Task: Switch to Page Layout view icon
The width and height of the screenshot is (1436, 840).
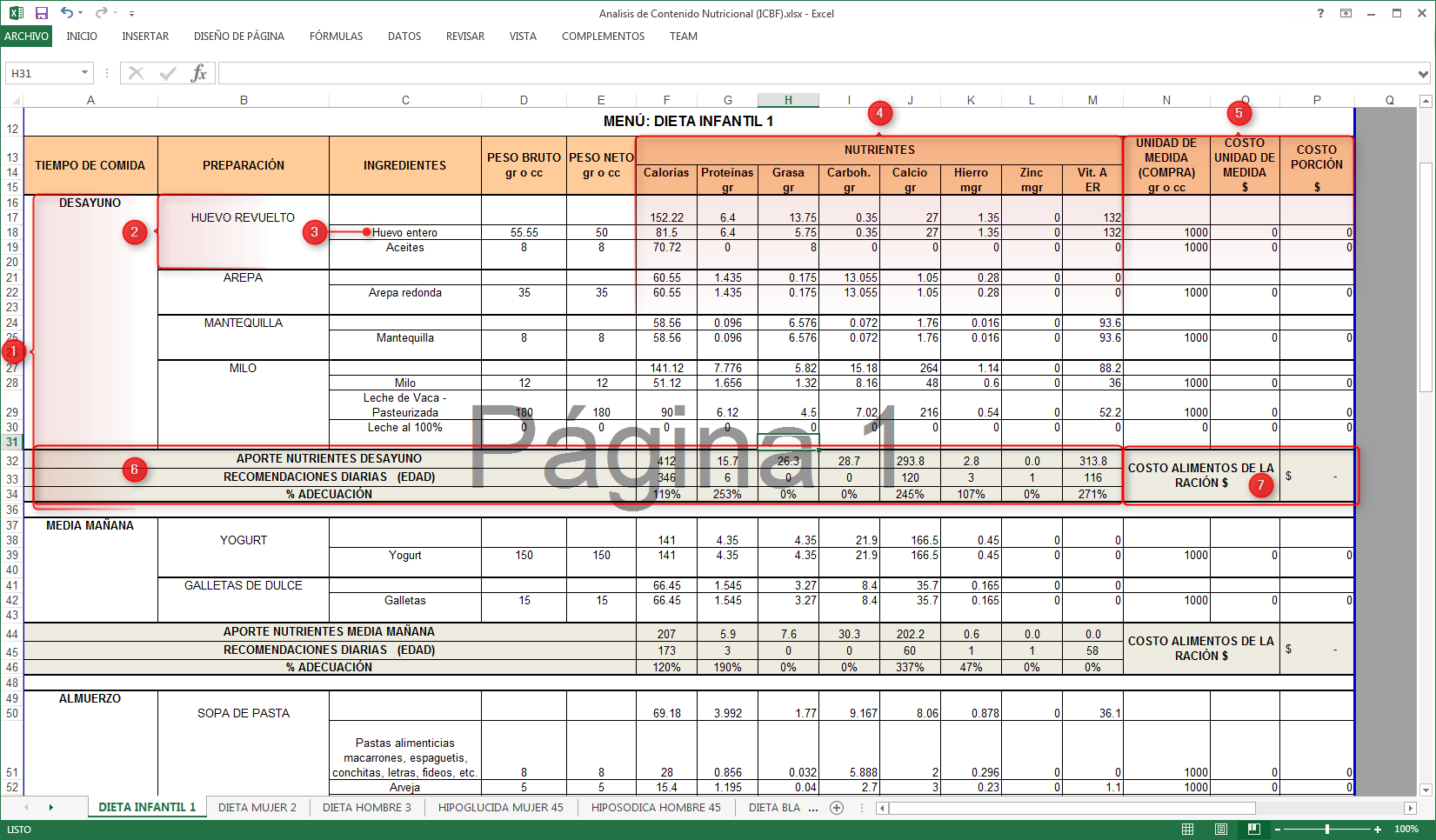Action: point(1220,829)
